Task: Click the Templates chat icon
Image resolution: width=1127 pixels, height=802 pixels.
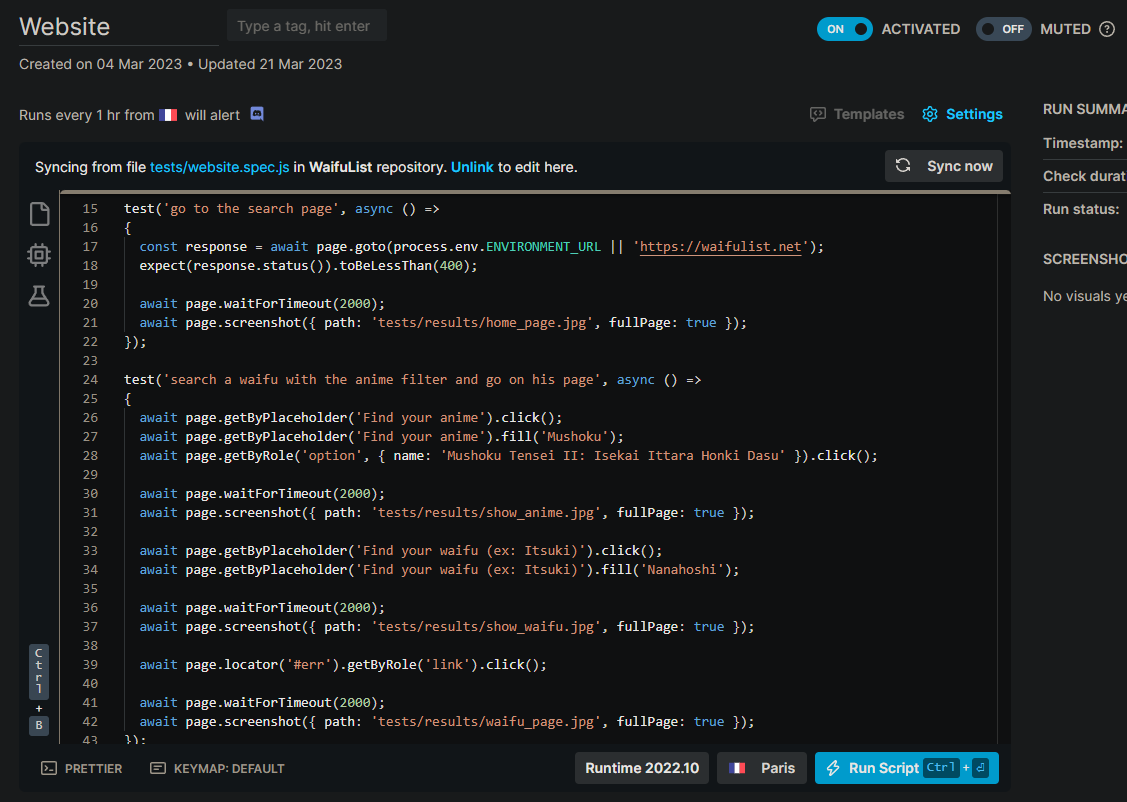Action: [x=818, y=114]
